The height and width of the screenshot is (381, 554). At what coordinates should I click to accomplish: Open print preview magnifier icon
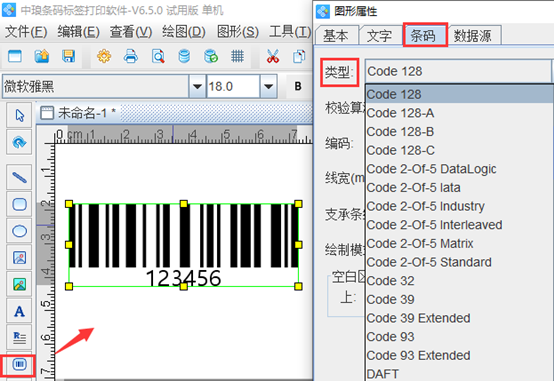point(158,56)
